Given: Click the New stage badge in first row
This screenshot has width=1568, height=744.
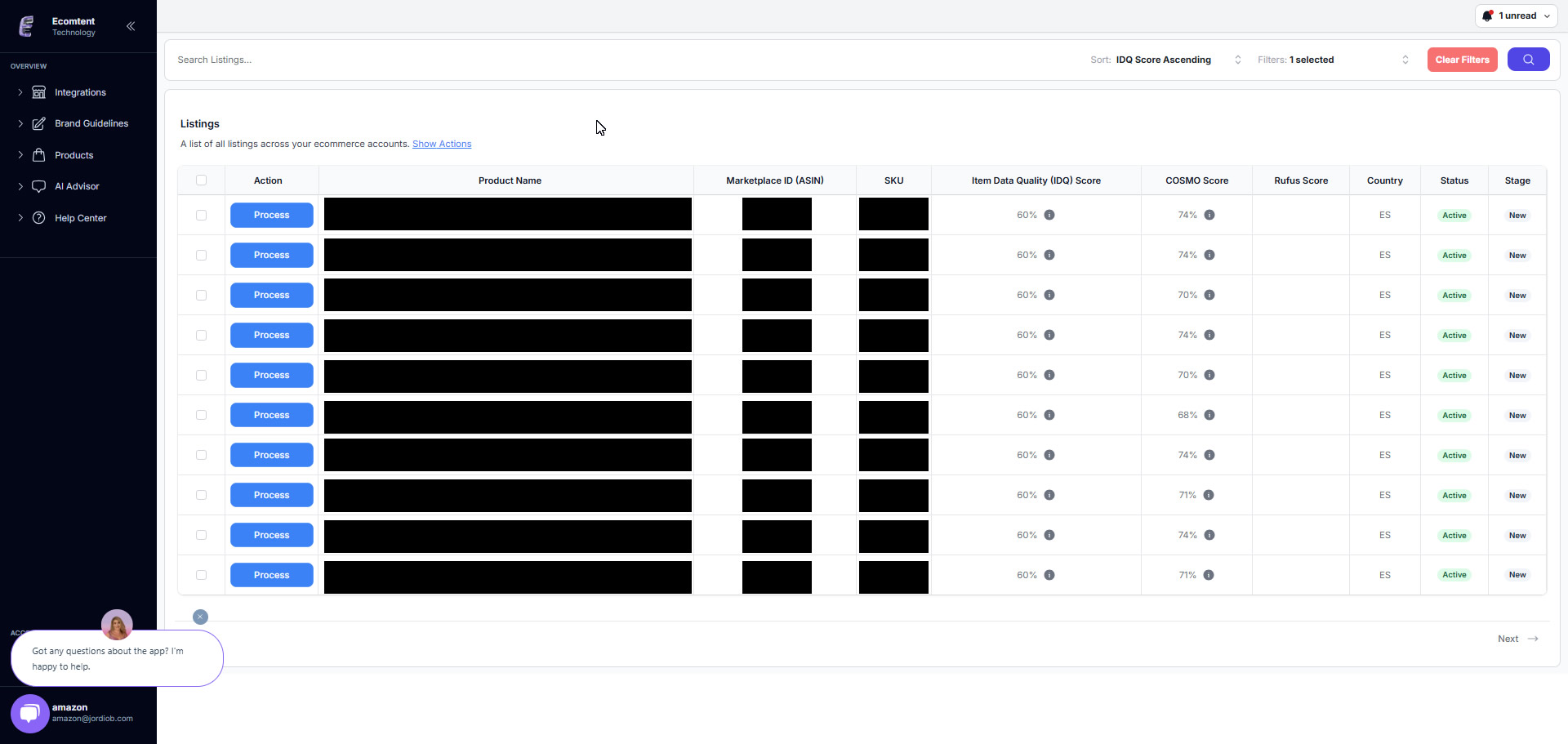Looking at the screenshot, I should [x=1517, y=216].
